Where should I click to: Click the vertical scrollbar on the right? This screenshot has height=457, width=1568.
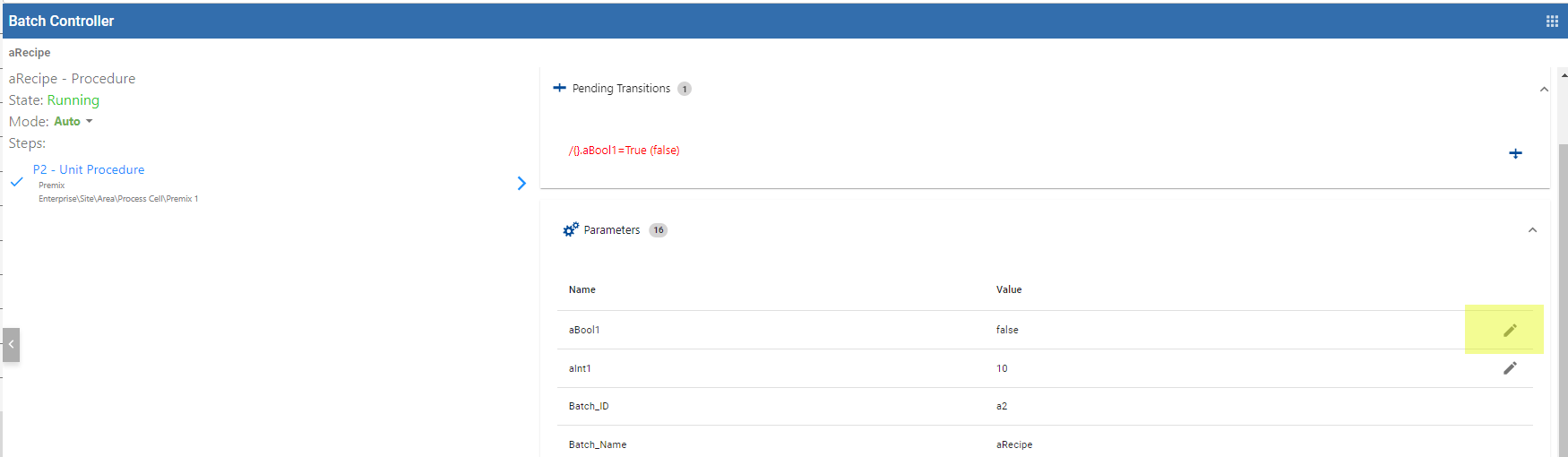coord(1563,269)
